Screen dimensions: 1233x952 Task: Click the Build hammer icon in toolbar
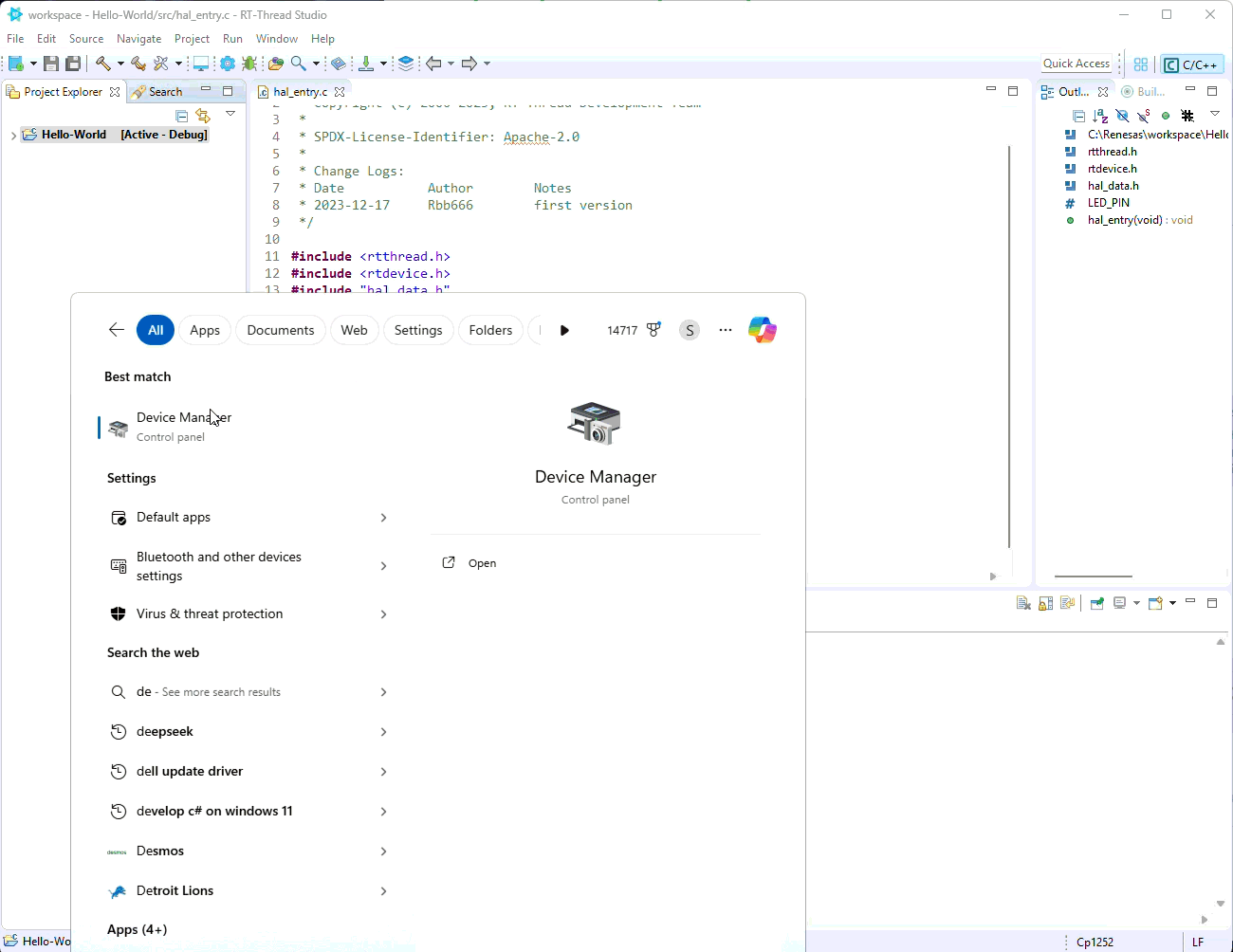coord(102,64)
